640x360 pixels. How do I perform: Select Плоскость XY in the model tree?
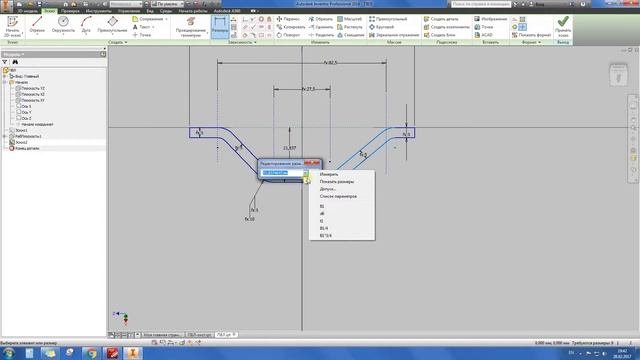click(x=30, y=100)
